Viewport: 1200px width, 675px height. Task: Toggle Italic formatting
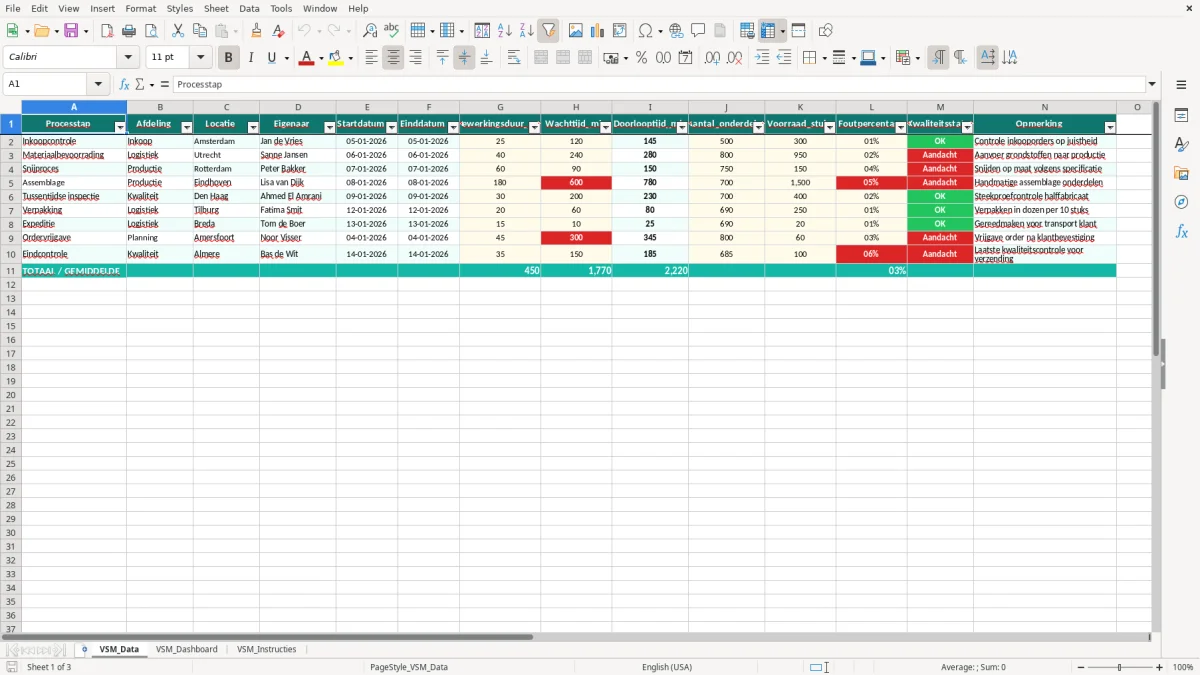[x=250, y=58]
